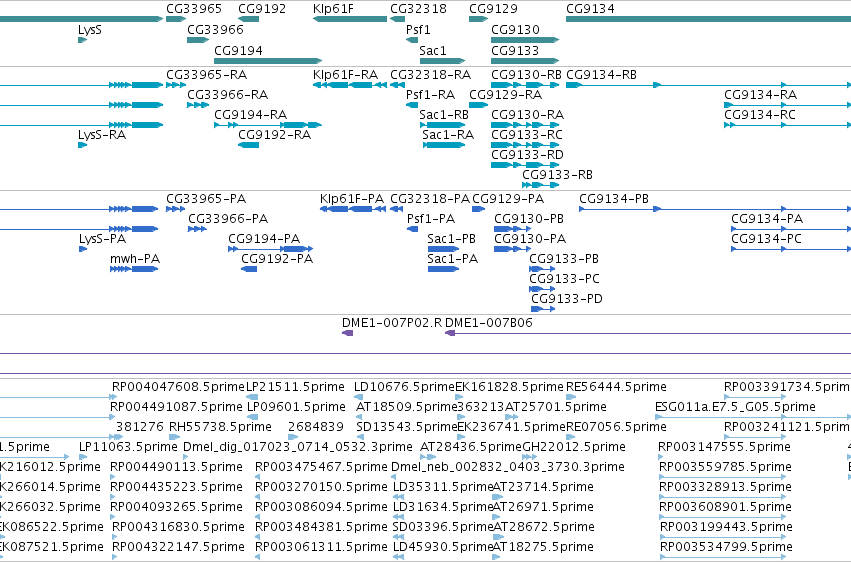The height and width of the screenshot is (562, 851).
Task: Select the LysS-RA transcript label
Action: tap(102, 135)
